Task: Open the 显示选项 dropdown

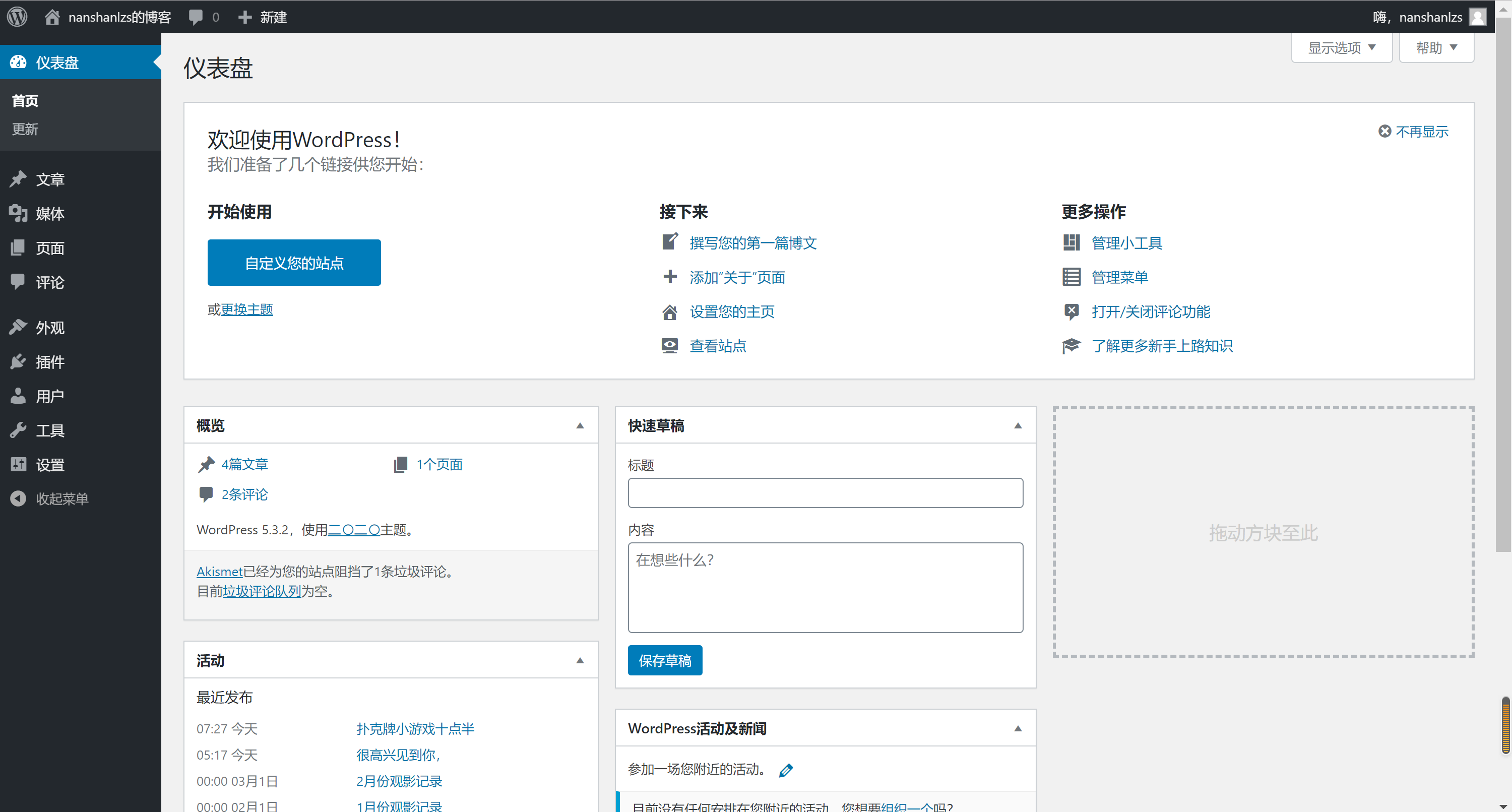Action: coord(1341,47)
